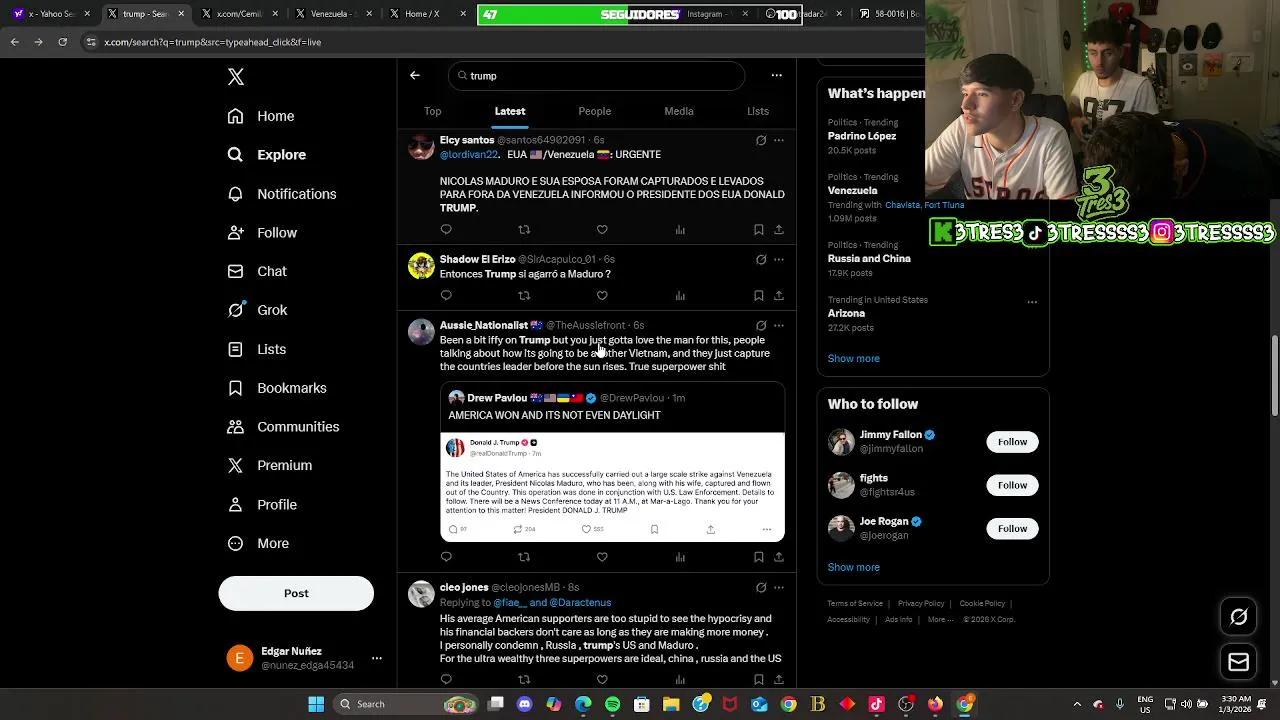Open account menu dots beside Edgar Nuñez
1280x720 pixels.
point(377,658)
